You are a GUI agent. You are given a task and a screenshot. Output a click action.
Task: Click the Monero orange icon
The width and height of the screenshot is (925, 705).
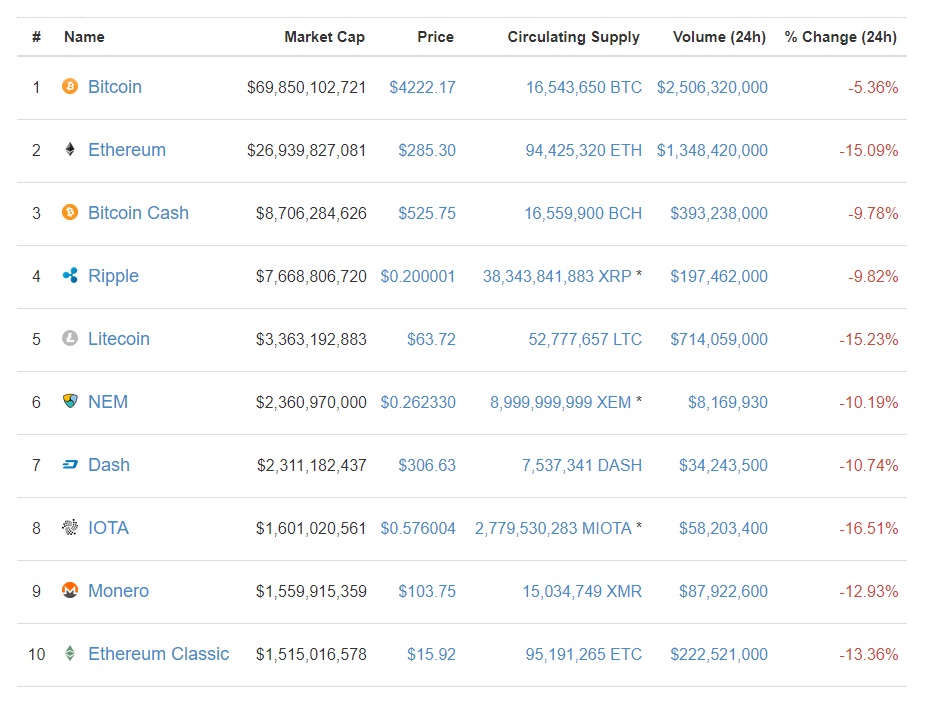70,591
